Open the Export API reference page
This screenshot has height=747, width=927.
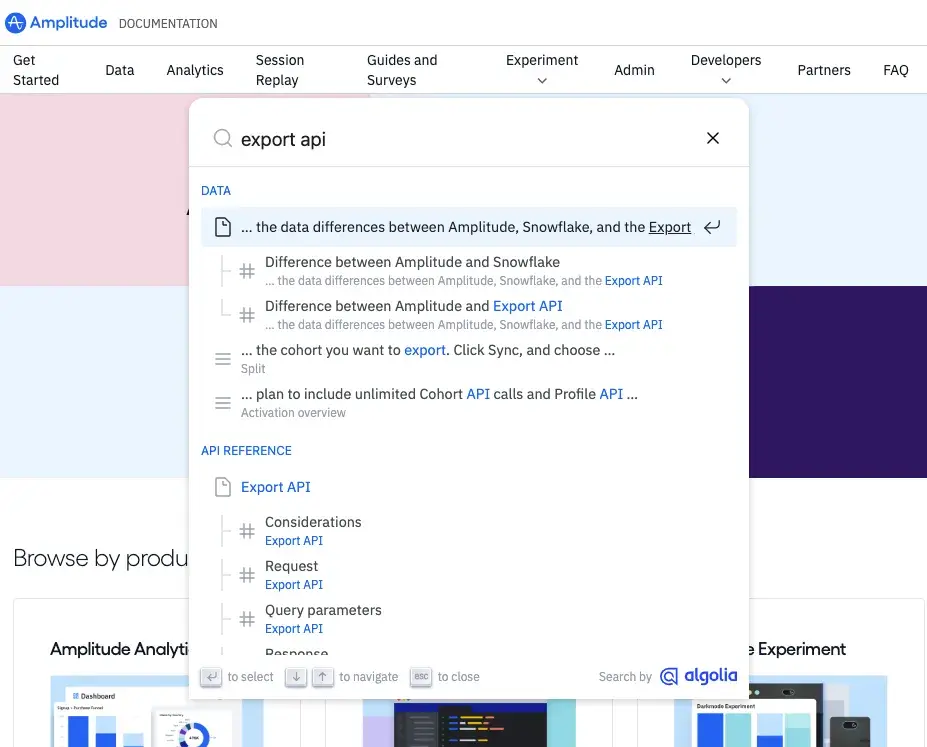pyautogui.click(x=276, y=487)
